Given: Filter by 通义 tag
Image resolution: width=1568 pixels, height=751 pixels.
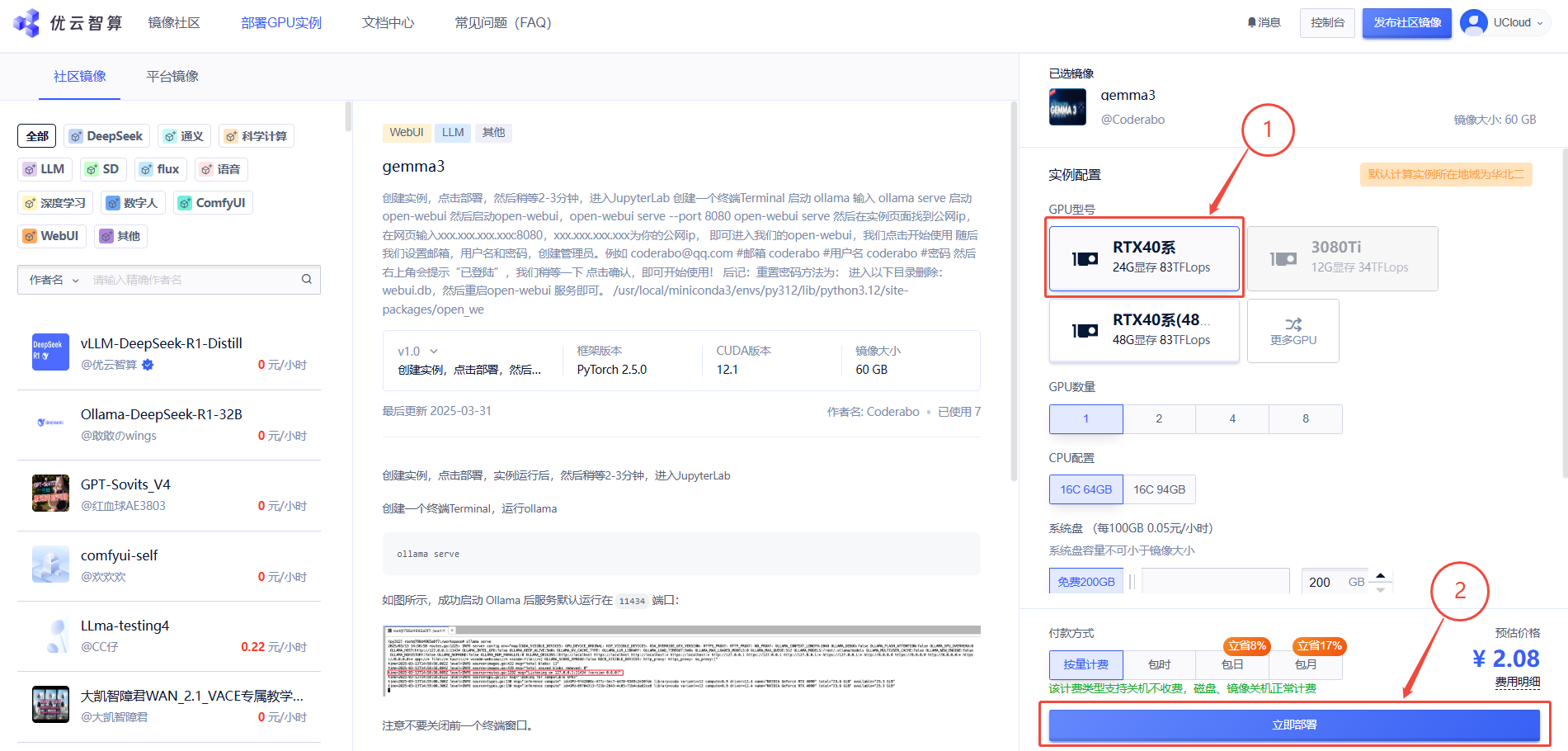Looking at the screenshot, I should tap(184, 136).
